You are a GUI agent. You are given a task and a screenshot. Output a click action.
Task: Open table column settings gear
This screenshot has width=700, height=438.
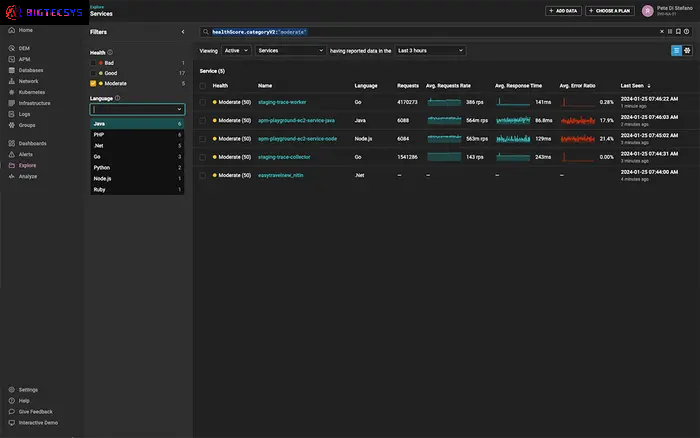[x=687, y=49]
